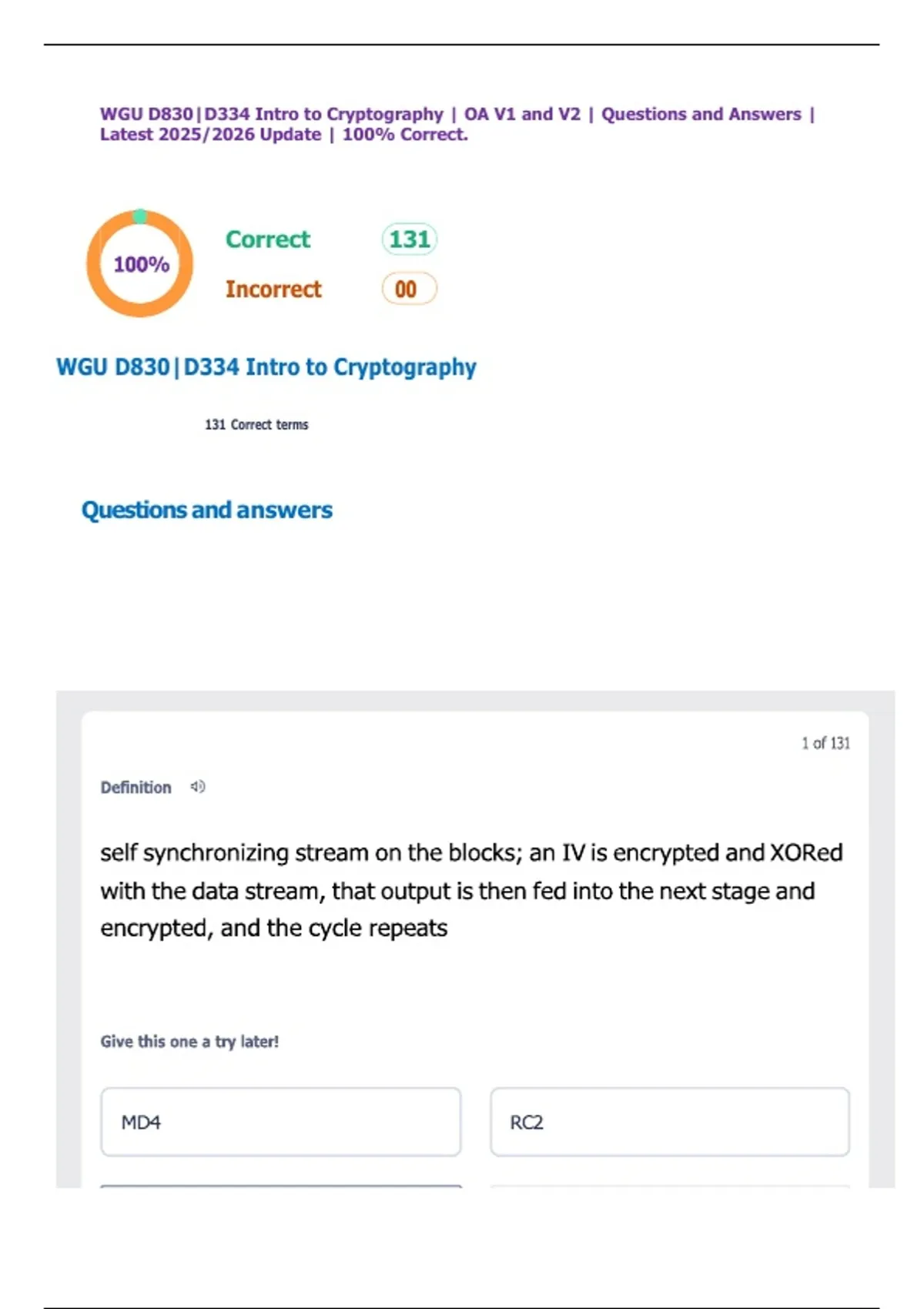This screenshot has height=1309, width=924.
Task: Click the orange 00 incorrect count badge
Action: [409, 289]
